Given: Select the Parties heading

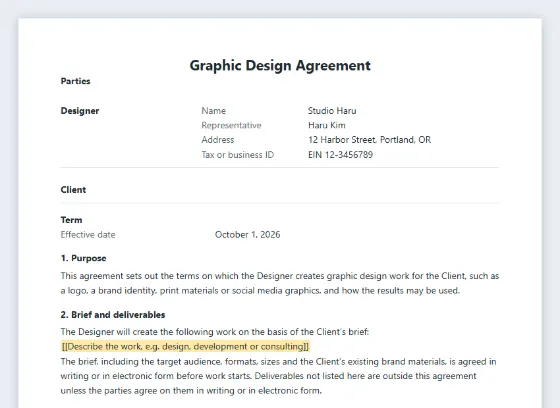Looking at the screenshot, I should pos(75,81).
